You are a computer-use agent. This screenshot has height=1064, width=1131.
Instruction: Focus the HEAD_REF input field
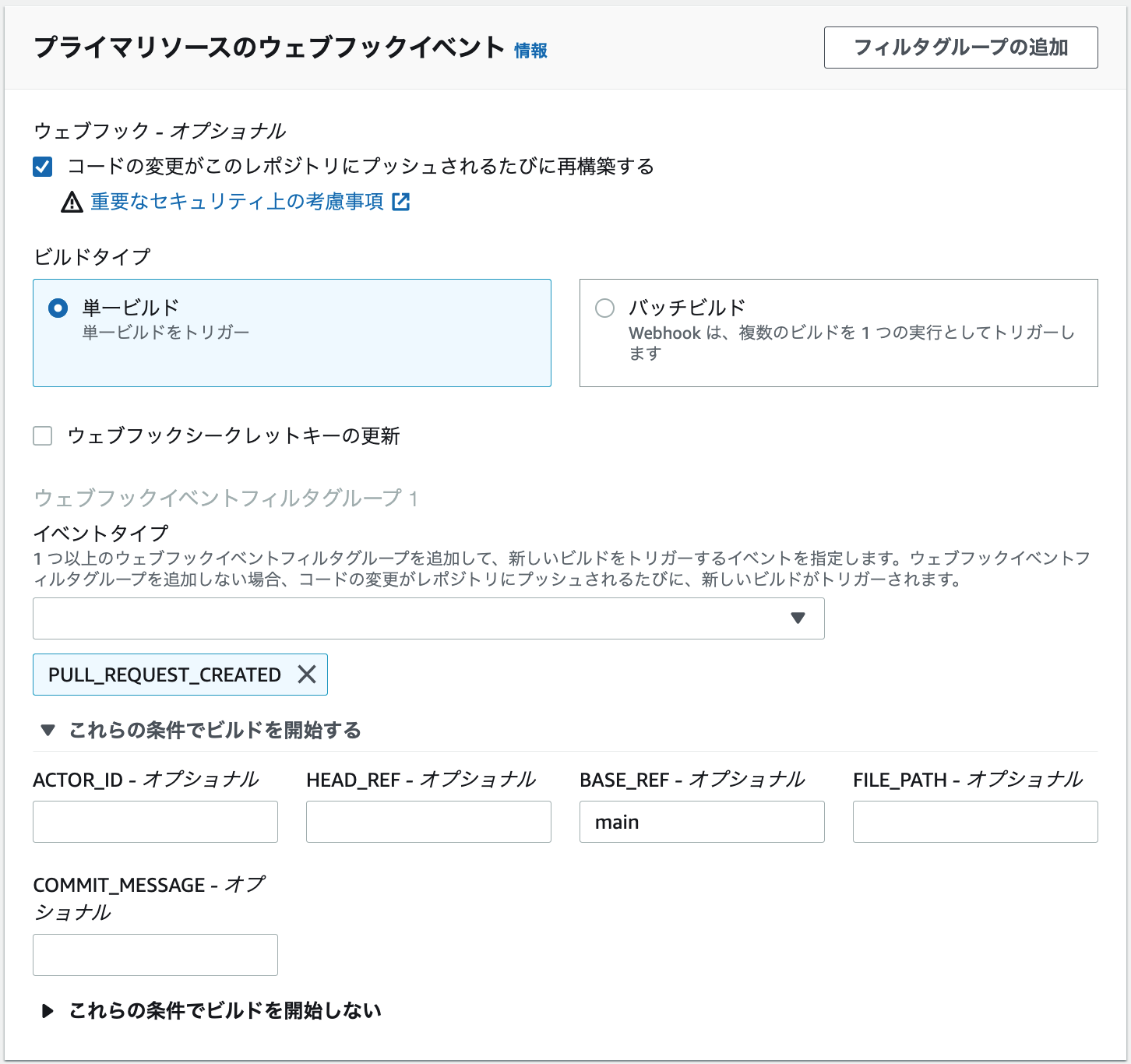coord(428,822)
